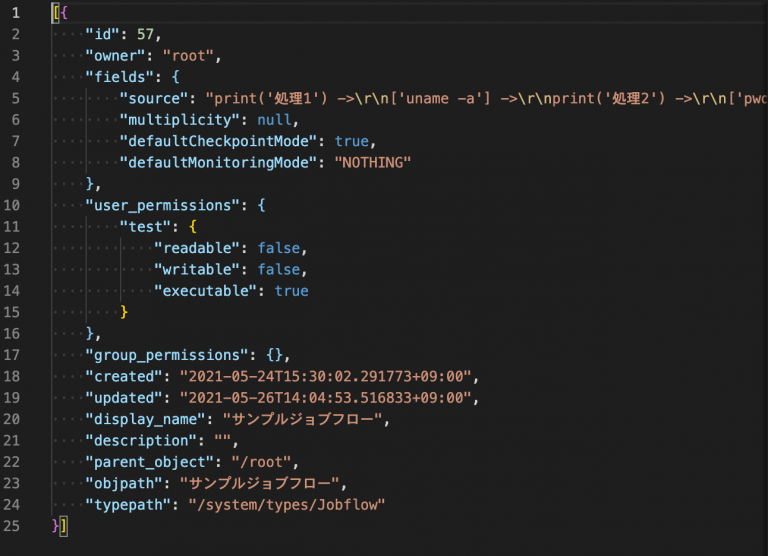
Task: Click the empty braces of group_permissions
Action: click(x=274, y=355)
